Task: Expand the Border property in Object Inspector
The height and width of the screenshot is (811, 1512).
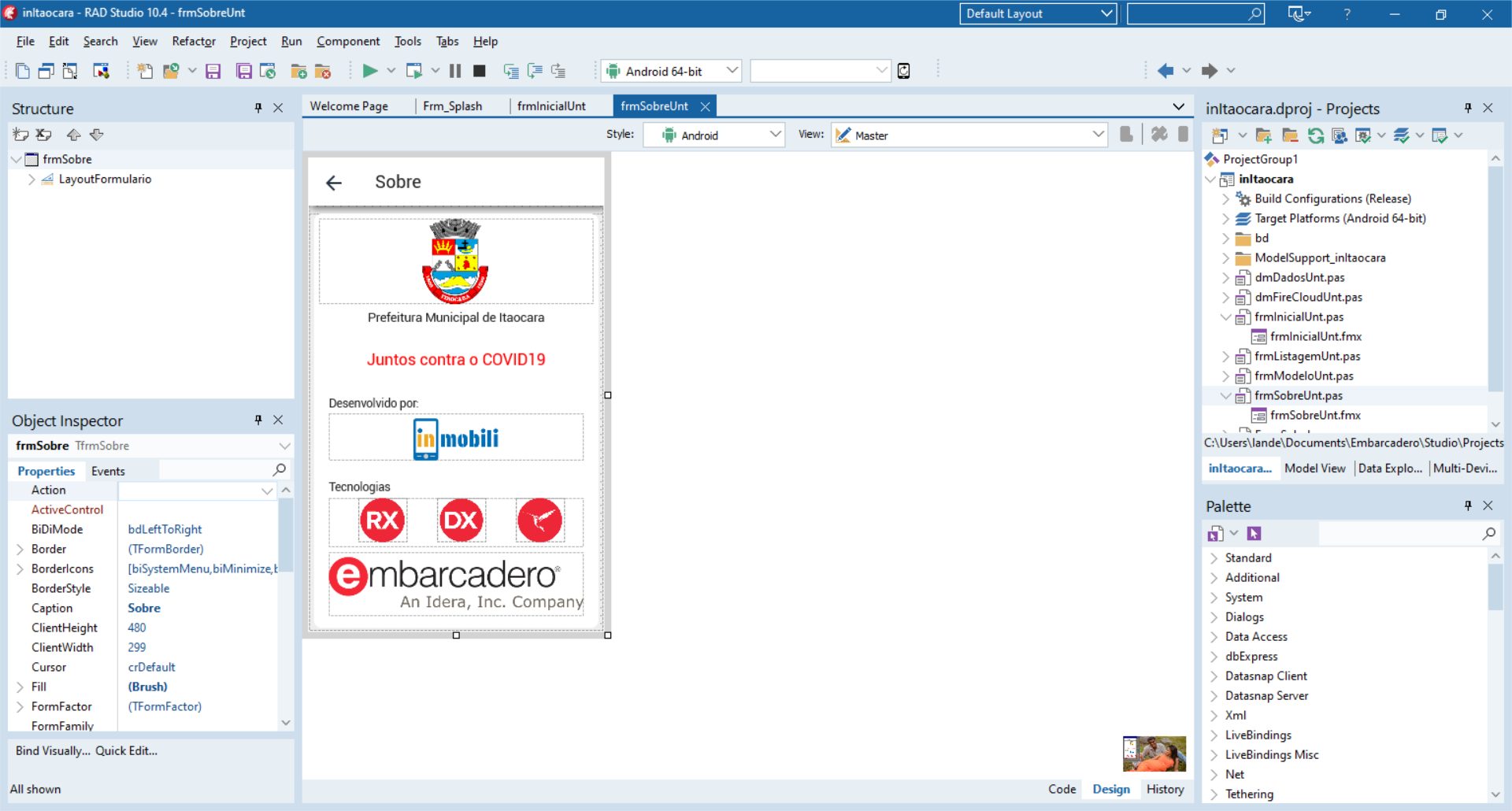Action: point(20,550)
